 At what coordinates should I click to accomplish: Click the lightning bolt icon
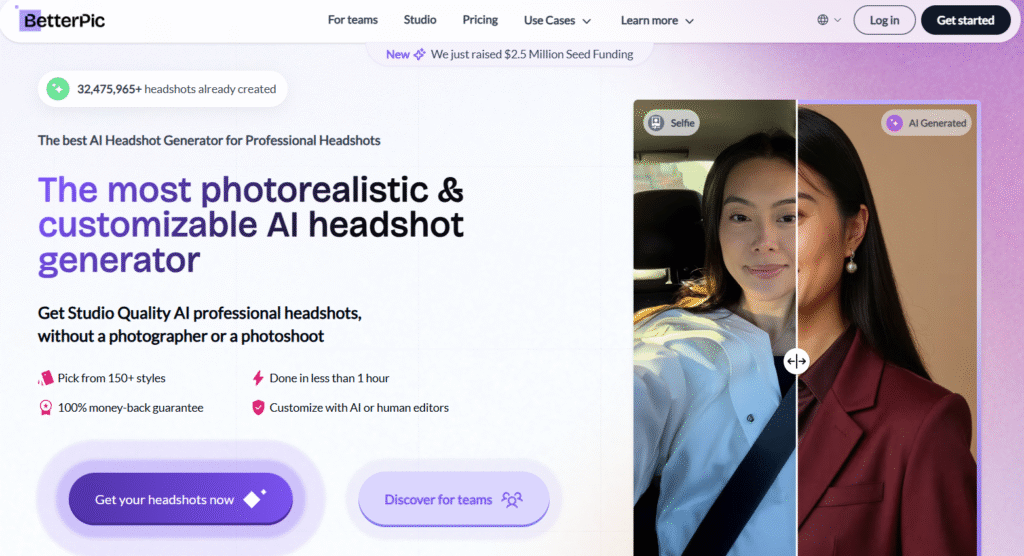pyautogui.click(x=258, y=378)
